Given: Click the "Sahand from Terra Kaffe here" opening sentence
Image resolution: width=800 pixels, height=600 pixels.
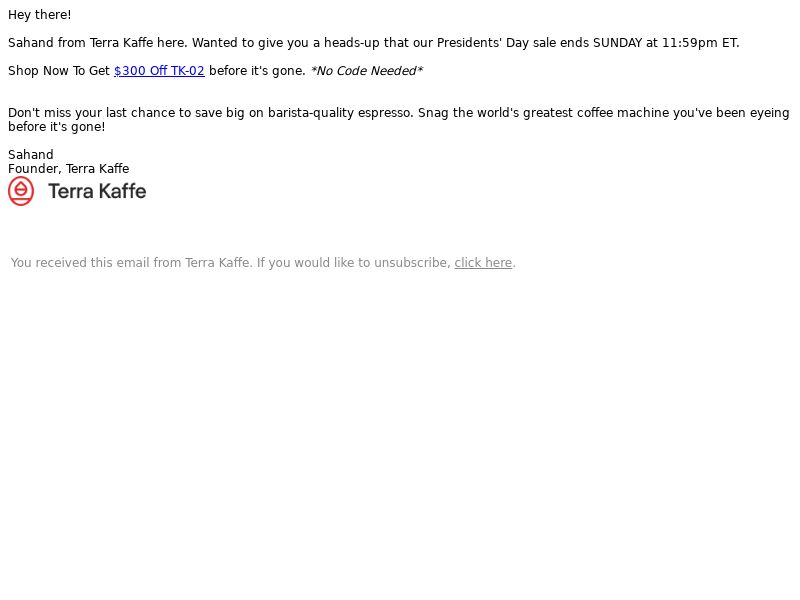Looking at the screenshot, I should (x=97, y=43).
